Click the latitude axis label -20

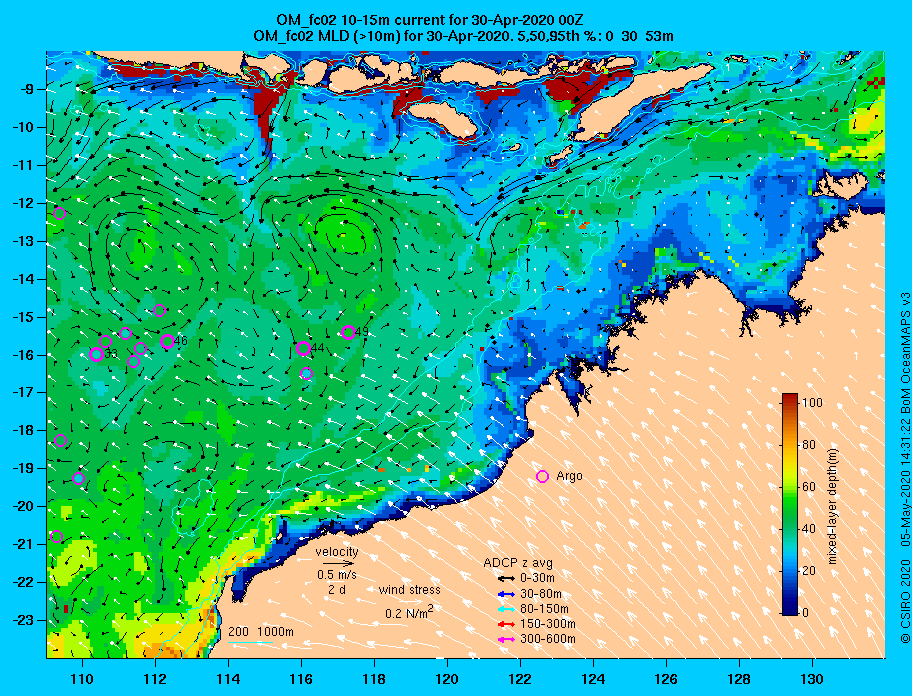[x=24, y=506]
